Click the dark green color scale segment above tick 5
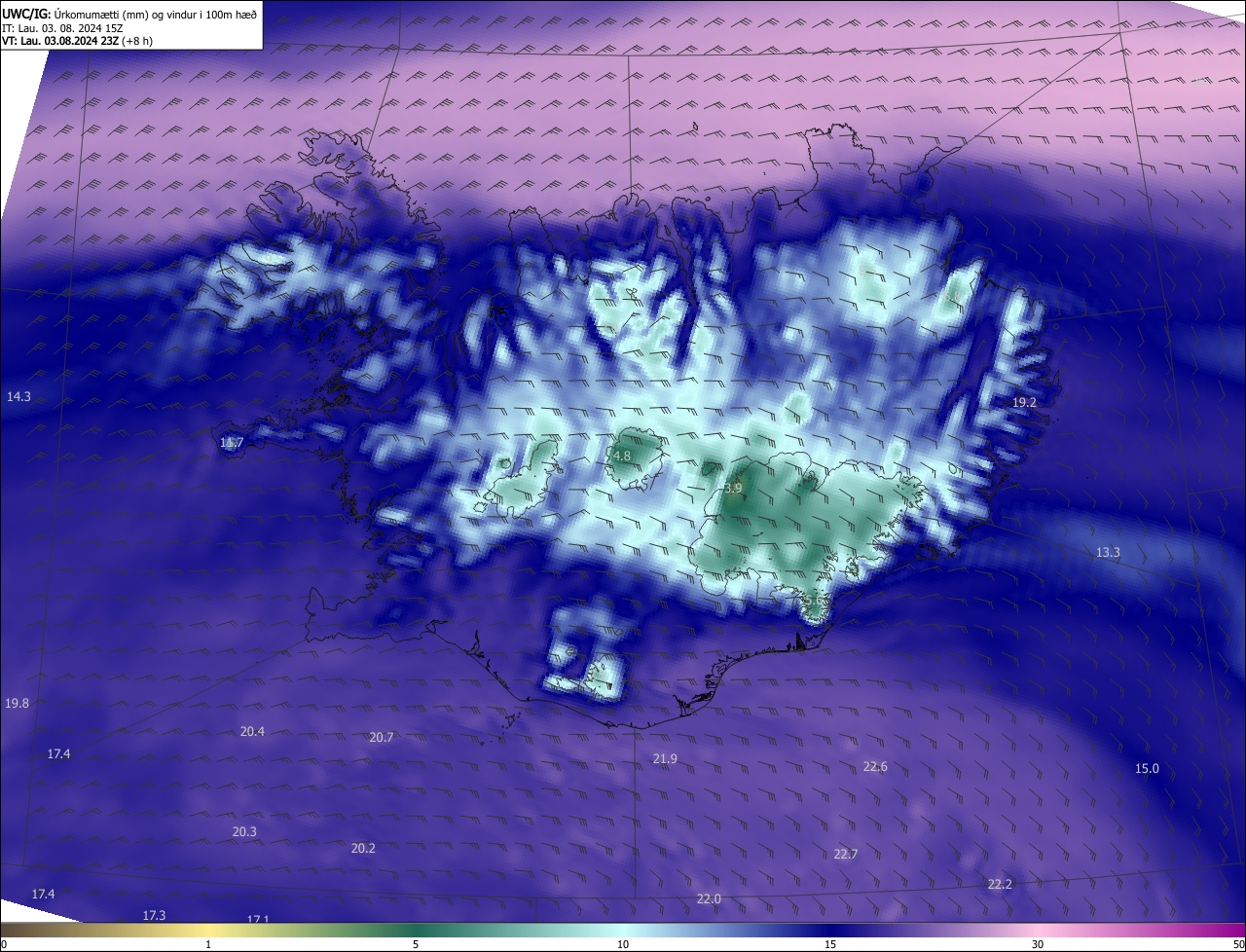1246x952 pixels. pos(416,930)
